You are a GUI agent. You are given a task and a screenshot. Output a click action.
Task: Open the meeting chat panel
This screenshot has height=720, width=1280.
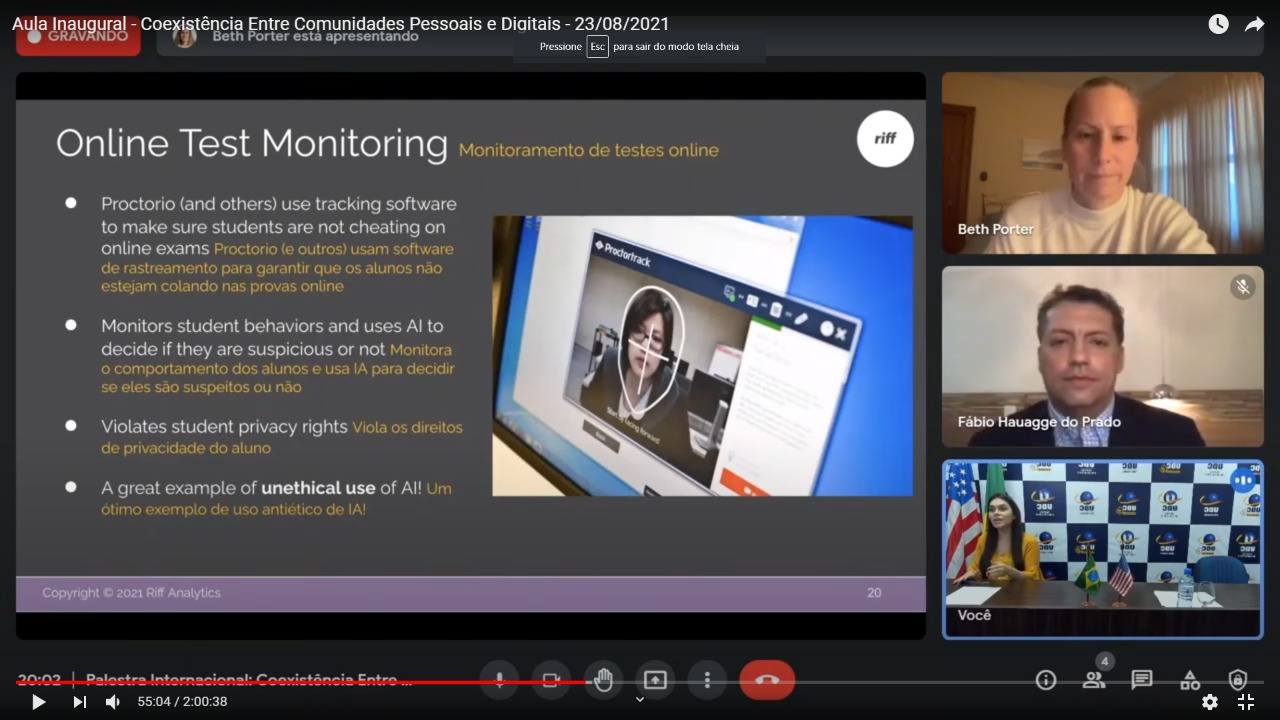click(1142, 680)
